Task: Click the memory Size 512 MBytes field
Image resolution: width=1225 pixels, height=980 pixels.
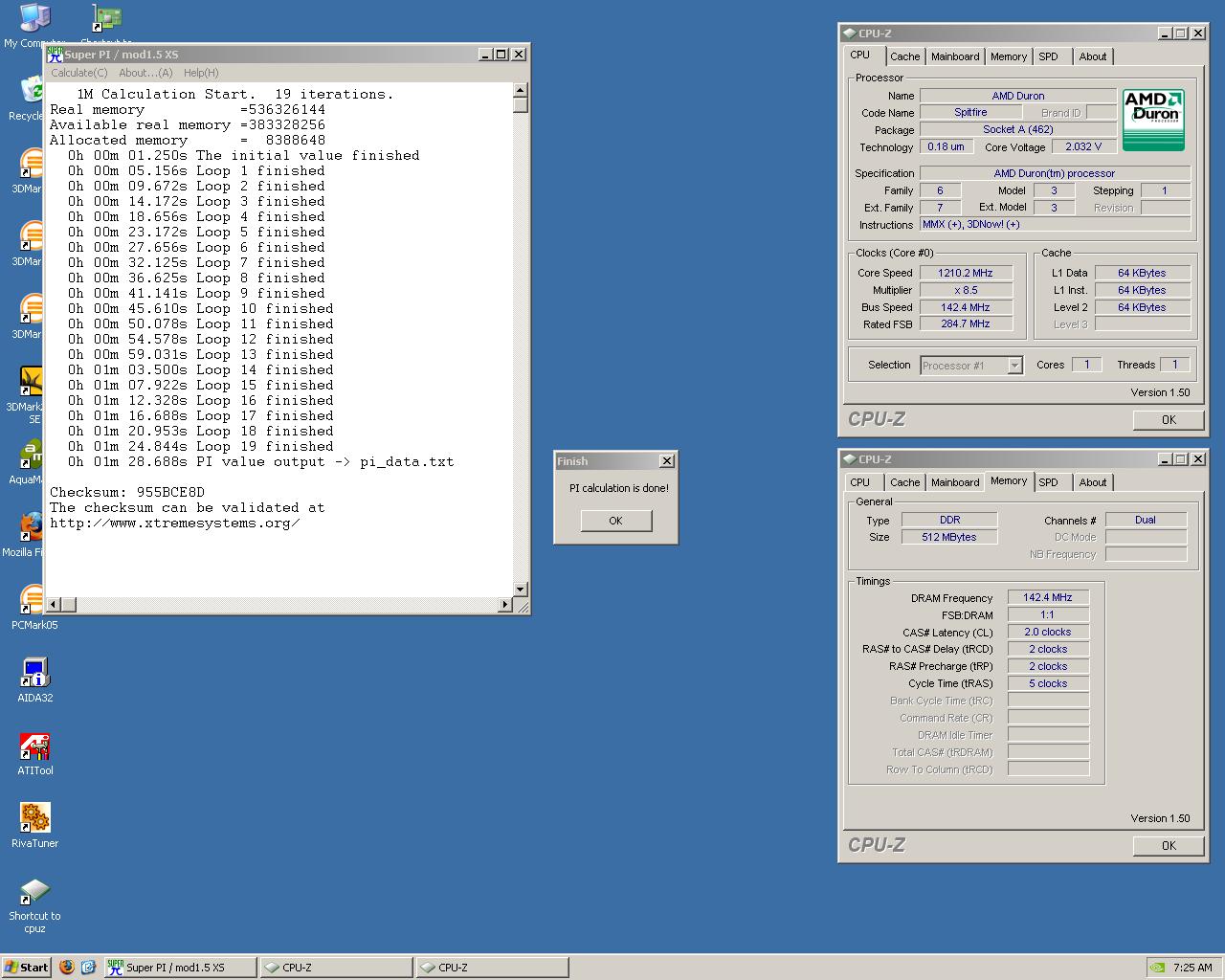Action: click(948, 537)
